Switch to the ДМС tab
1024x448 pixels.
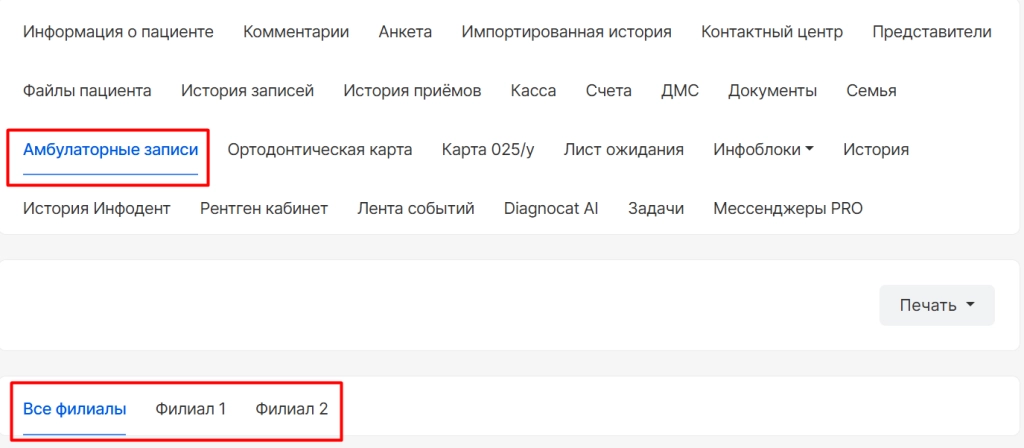[x=680, y=91]
